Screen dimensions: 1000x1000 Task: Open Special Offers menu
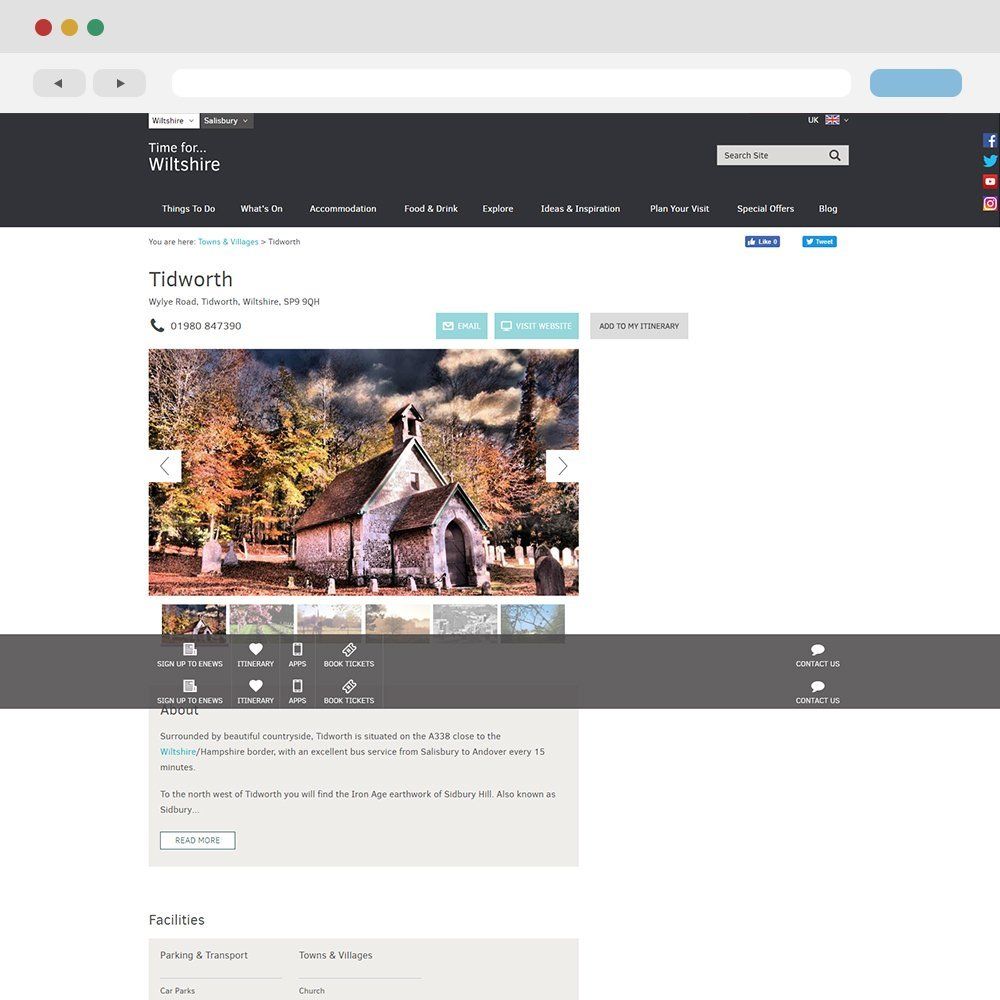click(x=765, y=209)
